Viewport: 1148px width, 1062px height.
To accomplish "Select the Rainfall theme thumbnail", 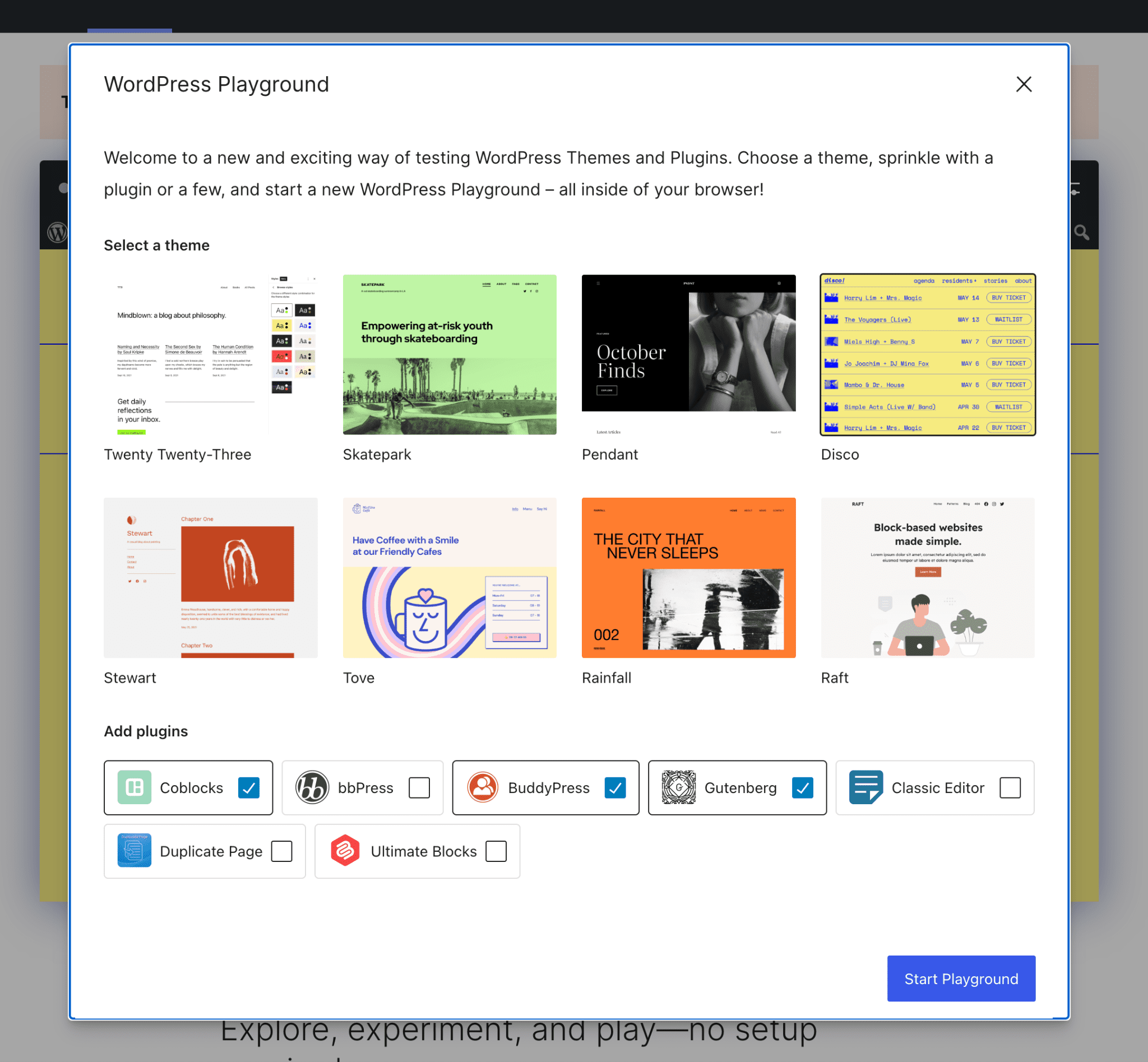I will click(x=689, y=577).
